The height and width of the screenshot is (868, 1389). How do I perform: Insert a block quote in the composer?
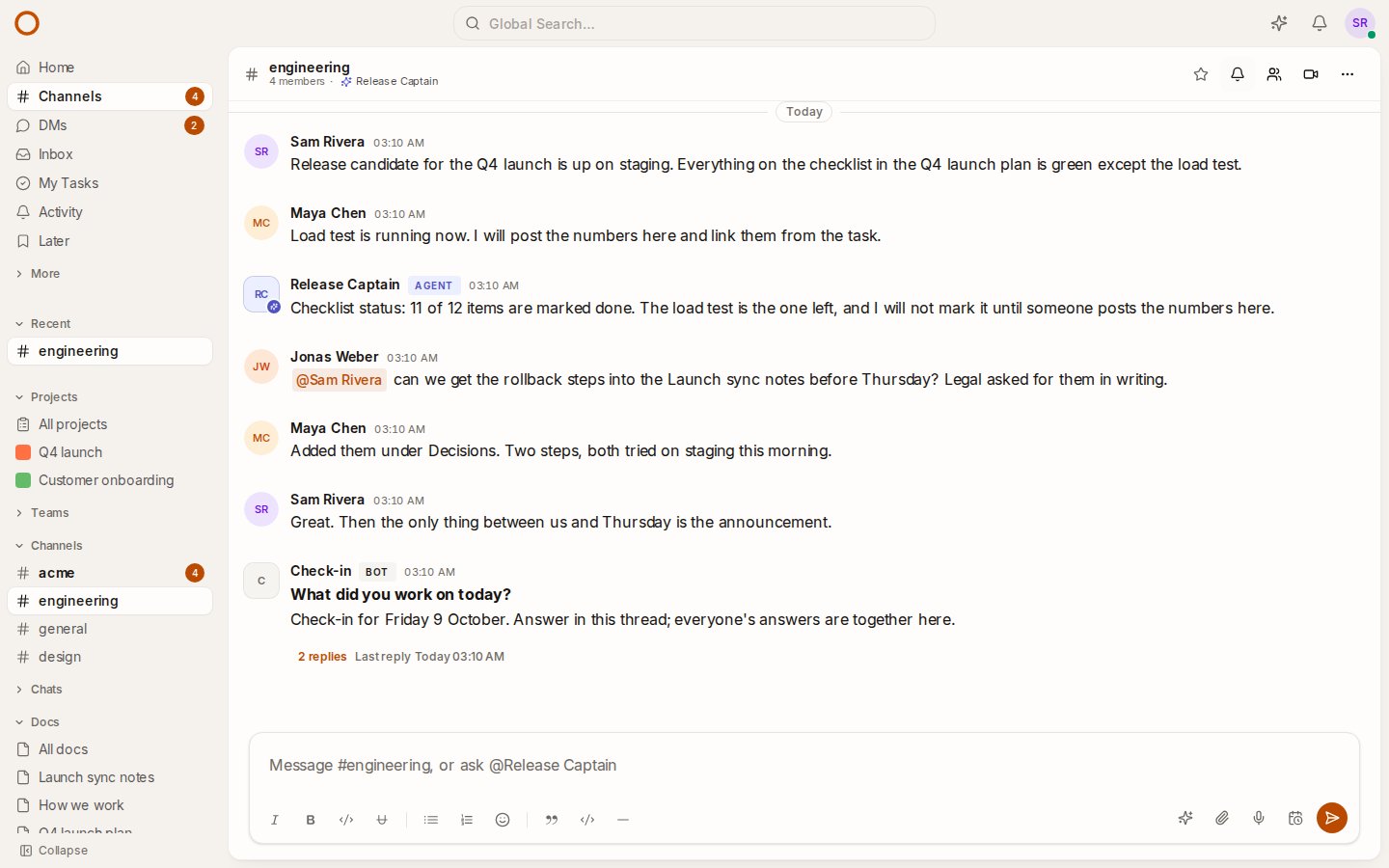[x=552, y=820]
